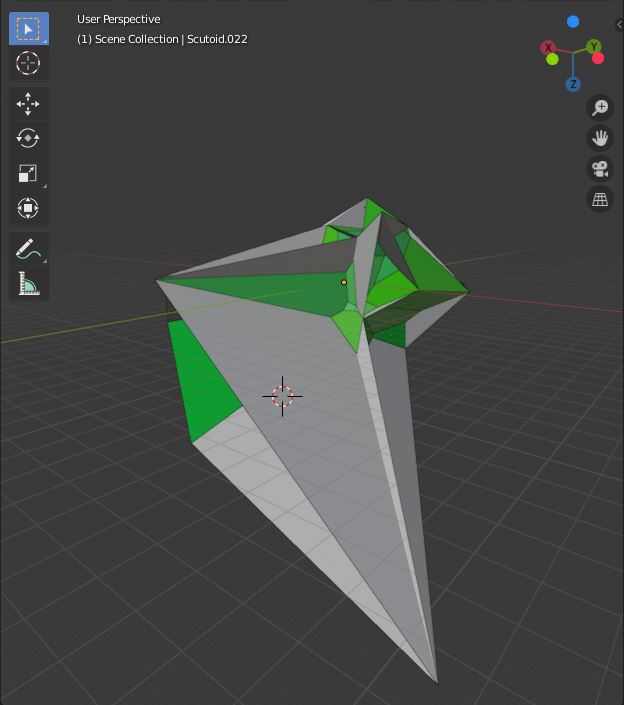This screenshot has height=705, width=624.
Task: Click the zoom magnifier viewport button
Action: 600,108
